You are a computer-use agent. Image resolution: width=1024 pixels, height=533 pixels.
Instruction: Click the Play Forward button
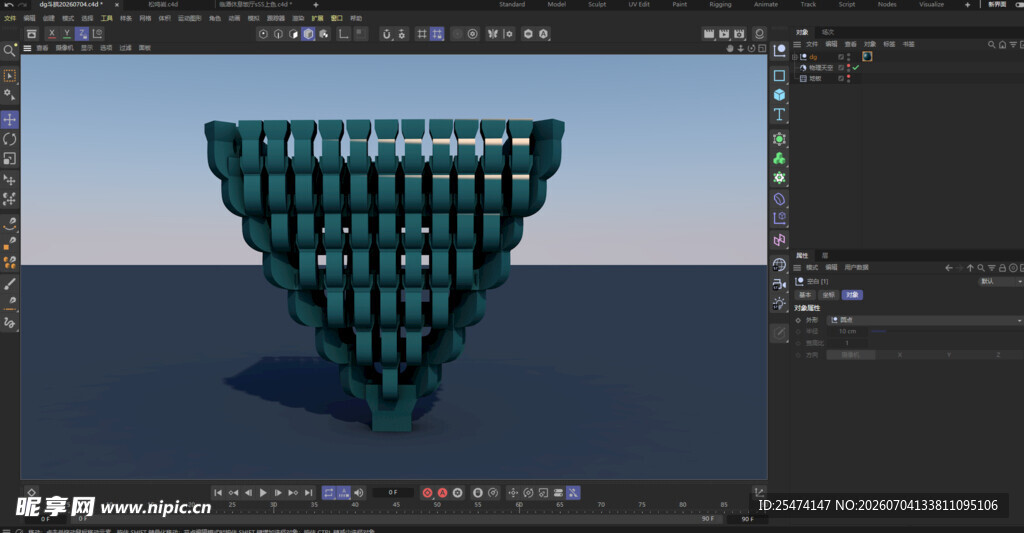coord(263,493)
